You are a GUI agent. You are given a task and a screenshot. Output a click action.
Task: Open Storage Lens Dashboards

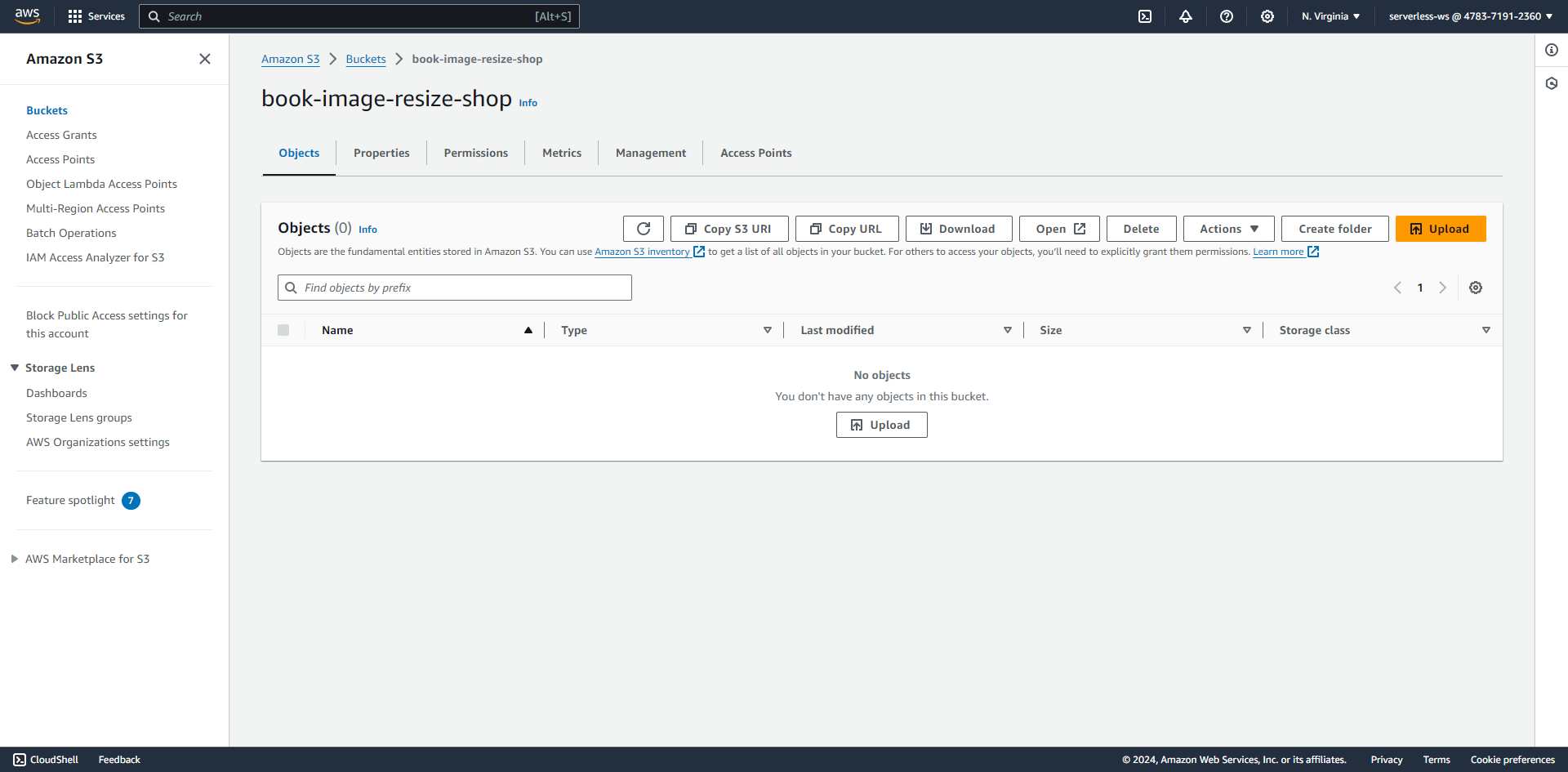(x=56, y=393)
